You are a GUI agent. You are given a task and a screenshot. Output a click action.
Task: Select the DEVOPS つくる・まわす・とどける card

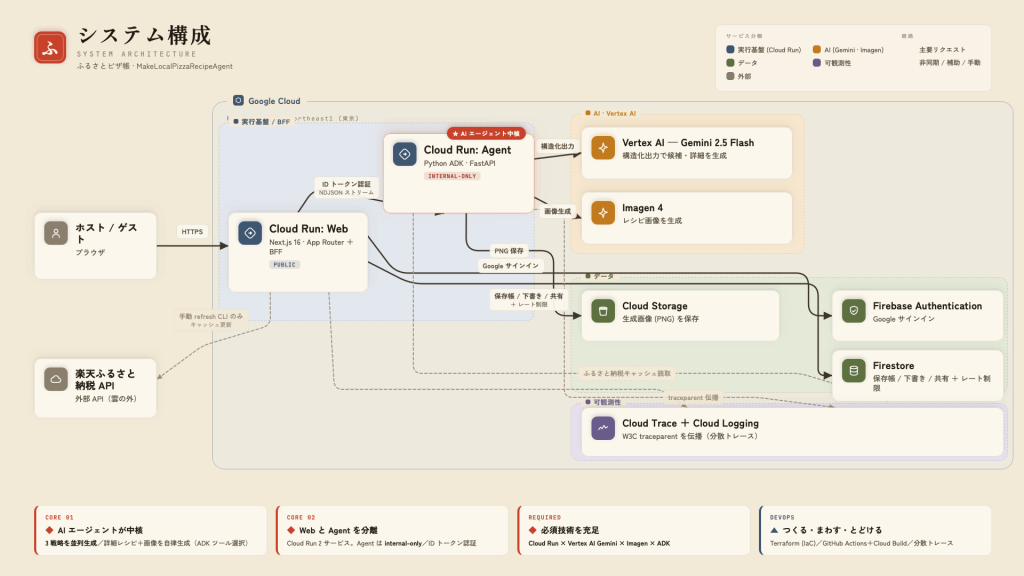[875, 530]
